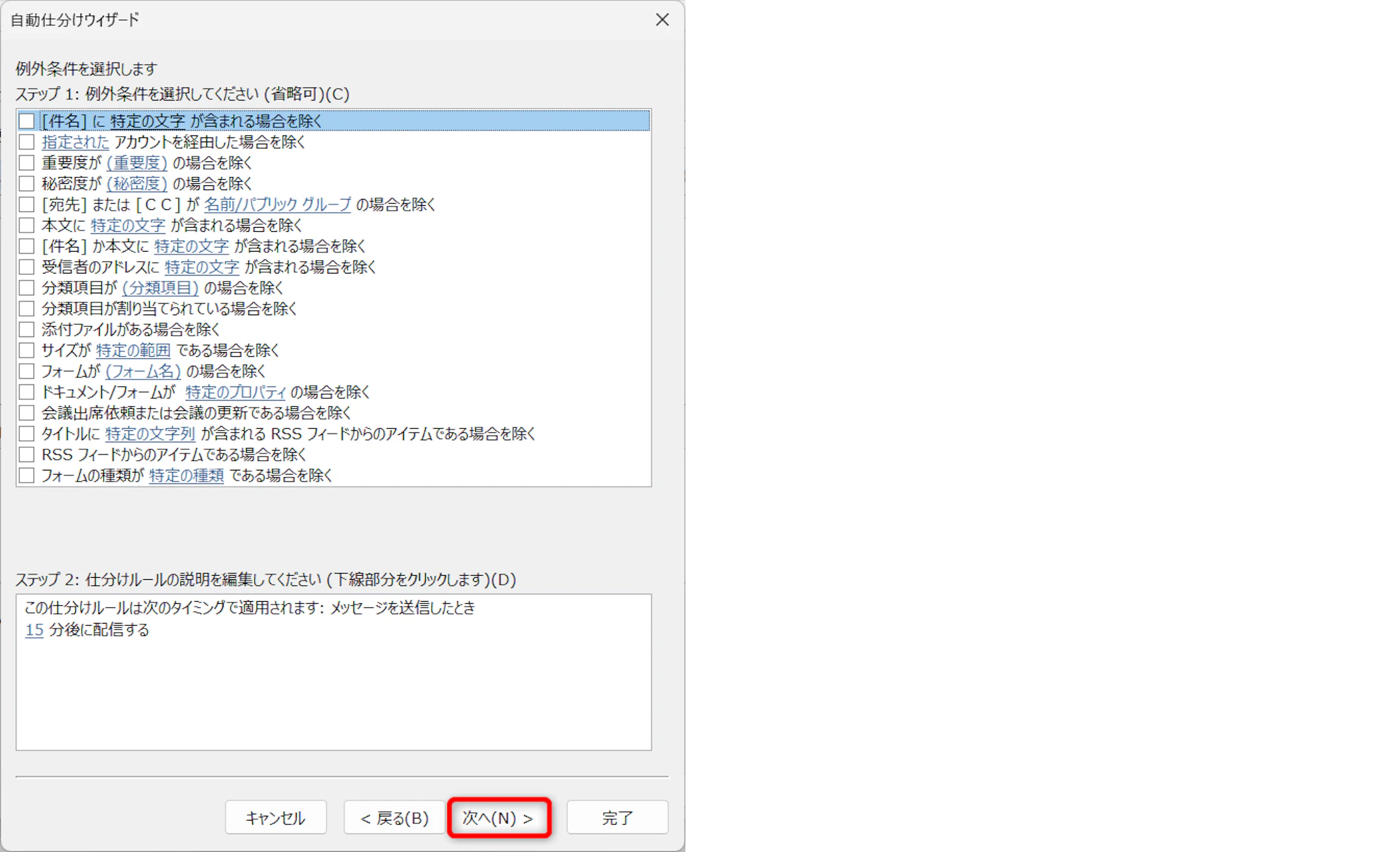Viewport: 1400px width, 852px height.
Task: Open the (フォーム名) link
Action: (x=143, y=371)
